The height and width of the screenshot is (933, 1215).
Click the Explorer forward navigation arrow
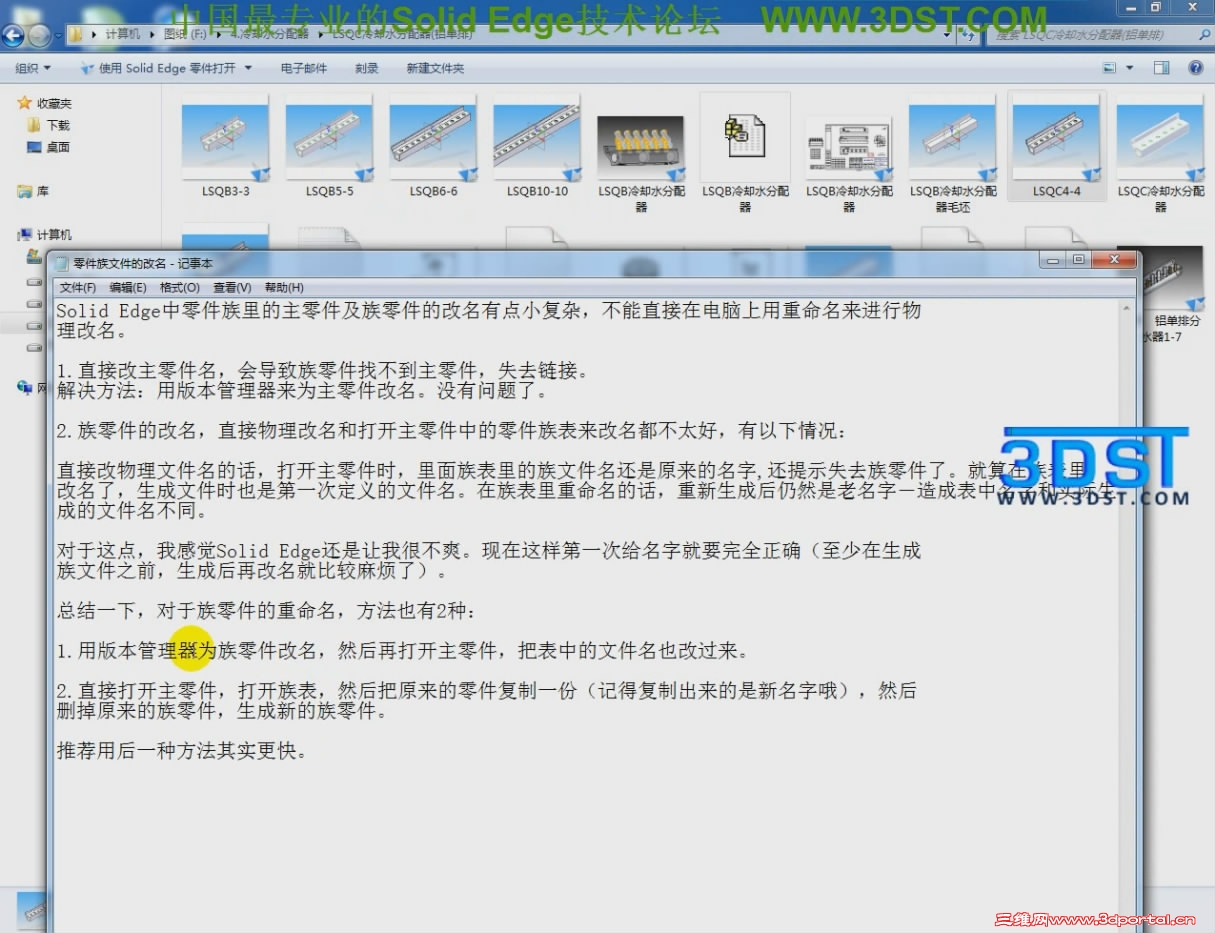point(39,36)
